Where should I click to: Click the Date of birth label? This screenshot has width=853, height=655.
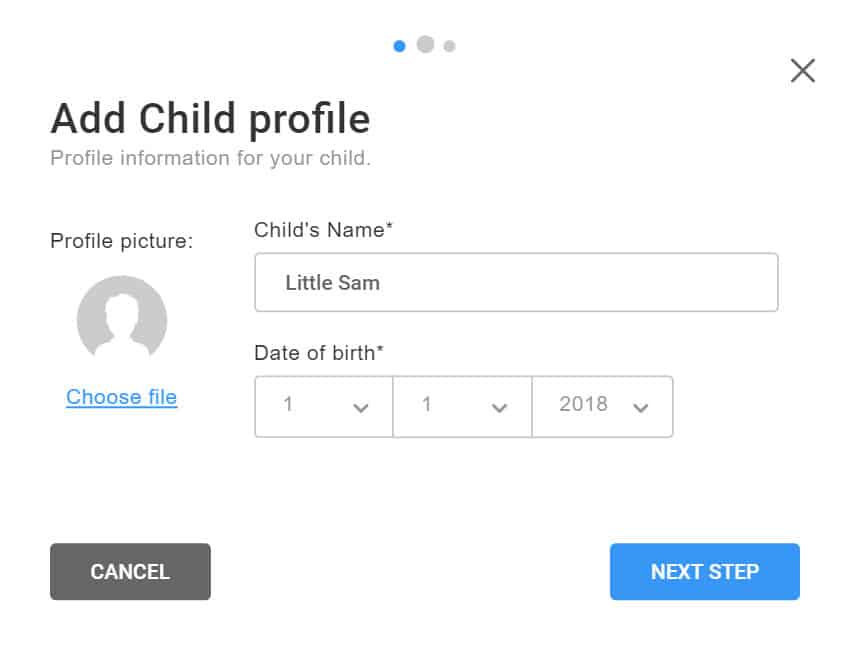319,353
